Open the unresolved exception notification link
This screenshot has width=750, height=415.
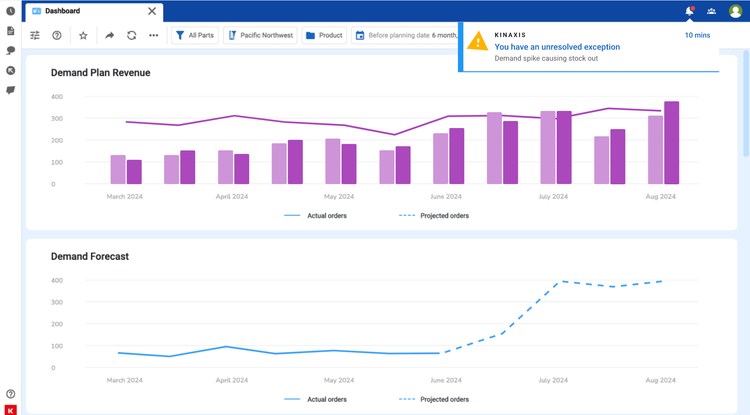(x=557, y=47)
